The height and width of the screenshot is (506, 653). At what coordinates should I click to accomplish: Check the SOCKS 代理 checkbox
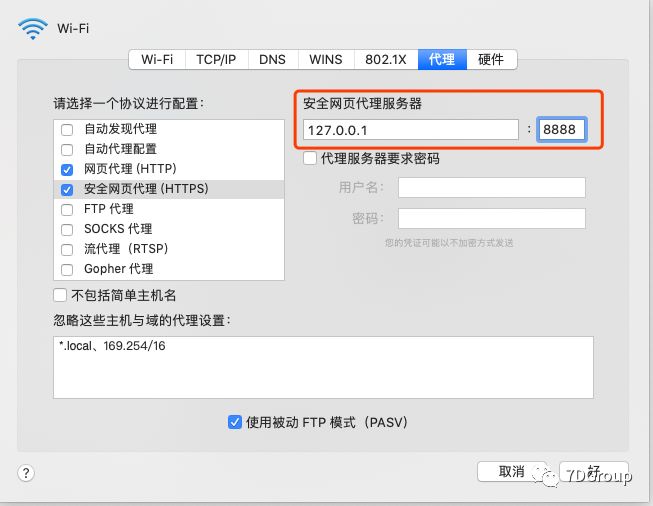(x=67, y=229)
